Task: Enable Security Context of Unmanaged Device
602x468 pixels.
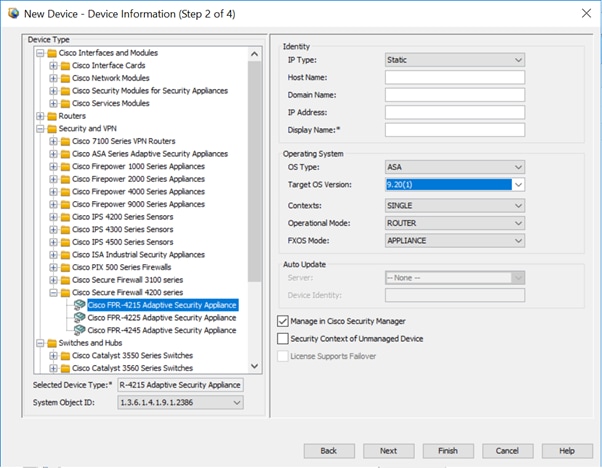Action: tap(283, 339)
